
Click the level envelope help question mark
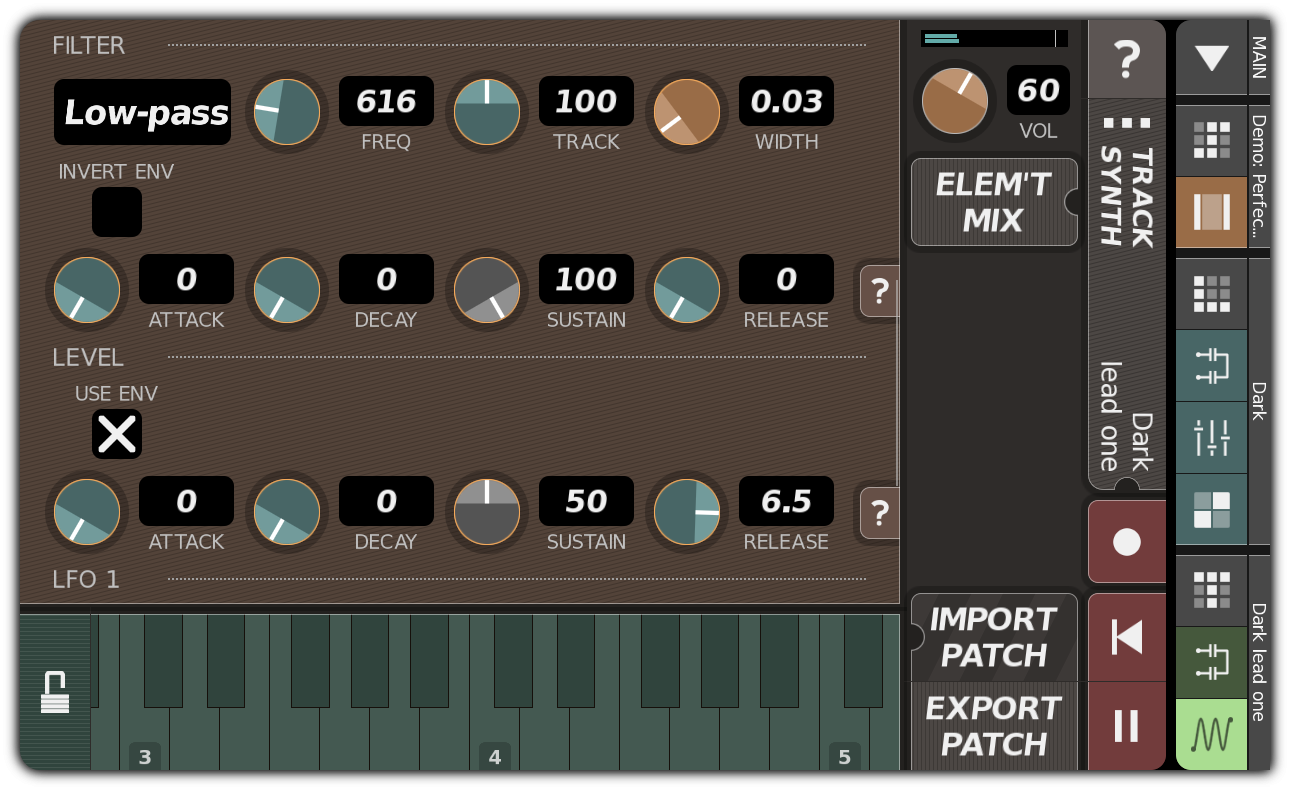pos(878,514)
